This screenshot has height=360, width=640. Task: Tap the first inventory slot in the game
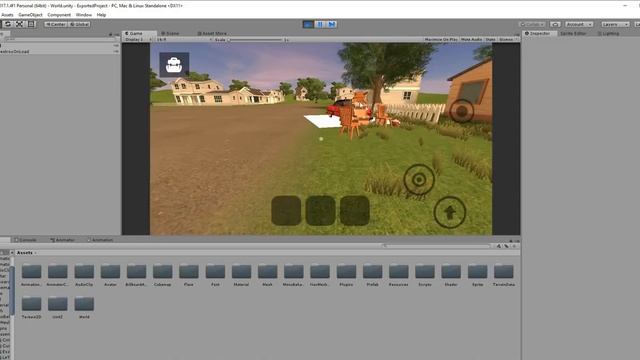pos(286,211)
